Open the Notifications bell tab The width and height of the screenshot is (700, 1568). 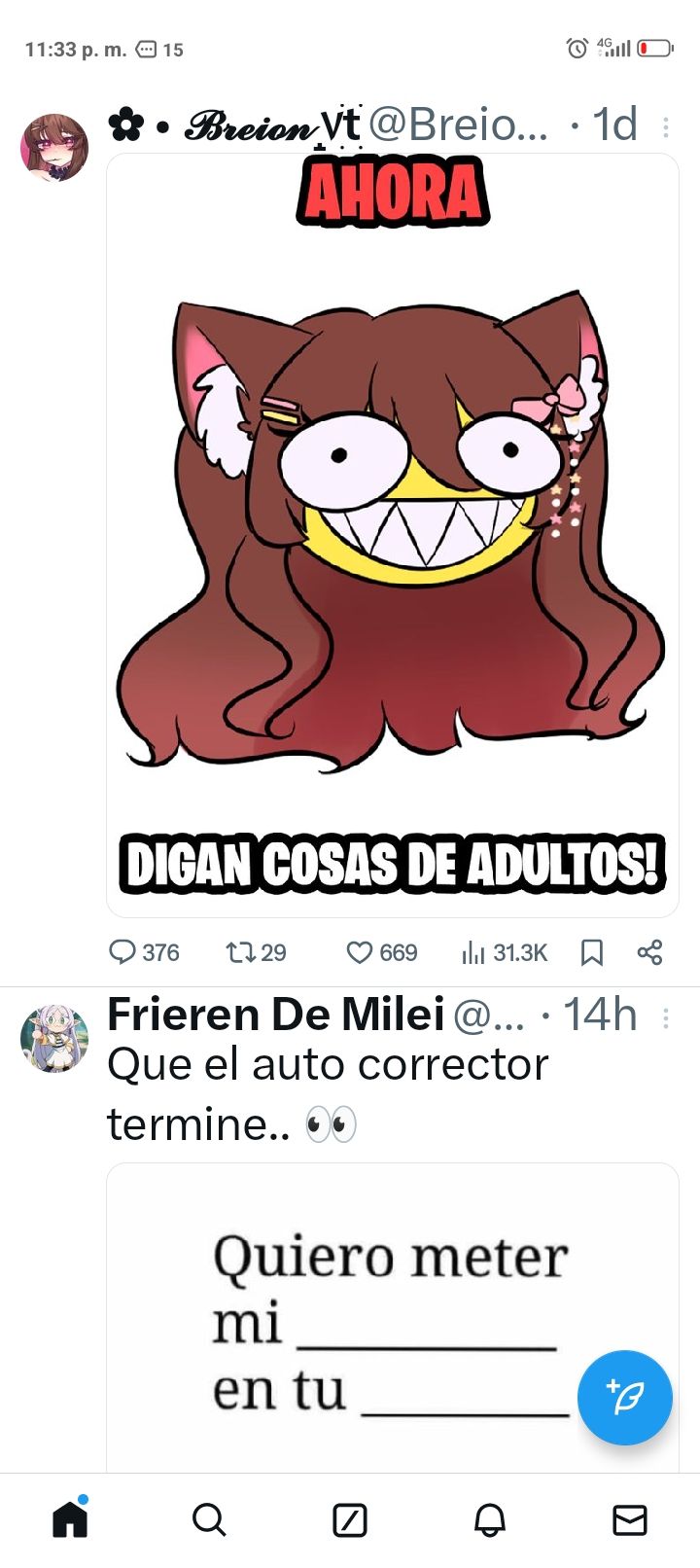[490, 1519]
